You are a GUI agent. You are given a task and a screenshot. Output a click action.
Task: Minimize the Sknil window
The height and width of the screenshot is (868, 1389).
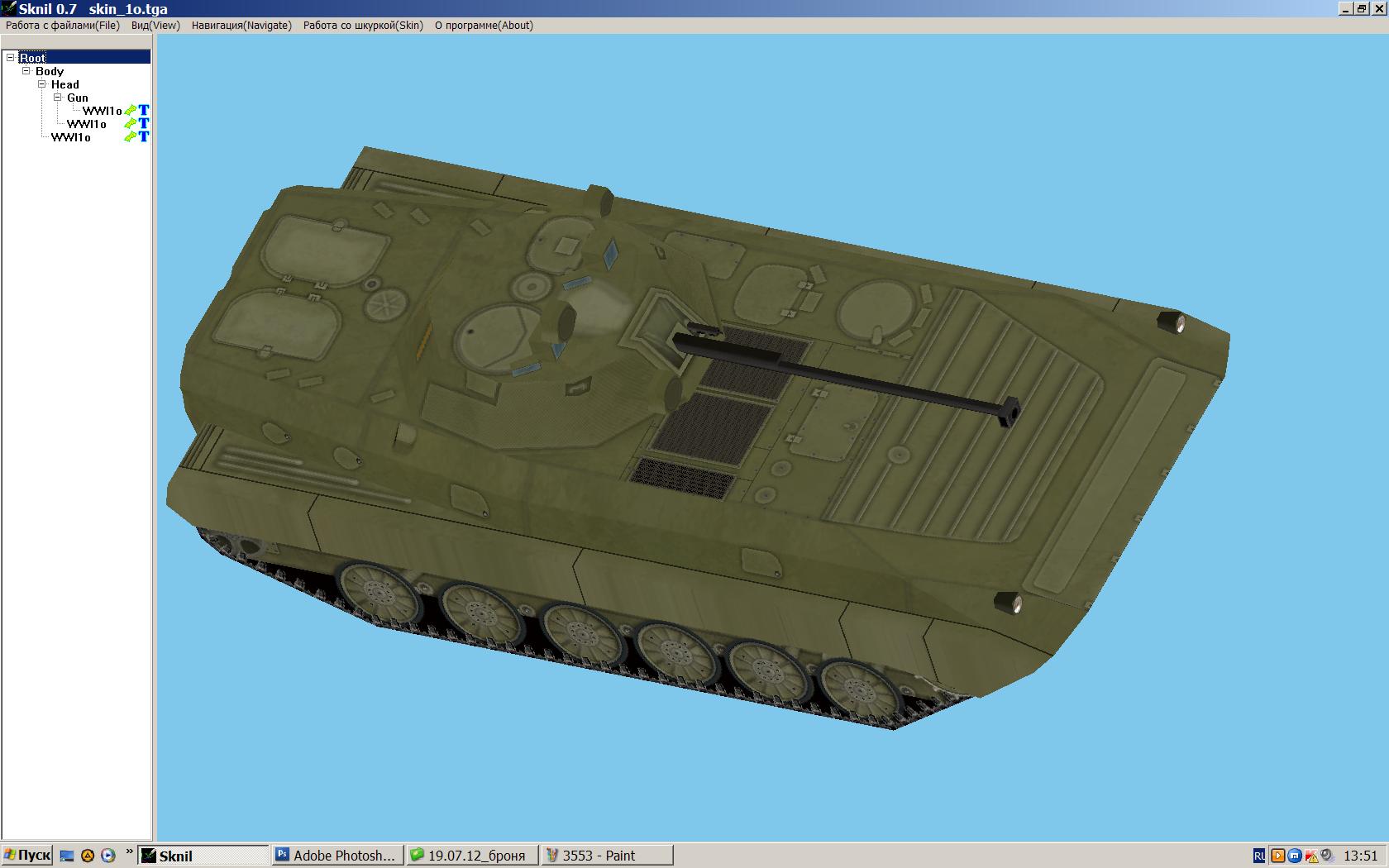(1345, 8)
